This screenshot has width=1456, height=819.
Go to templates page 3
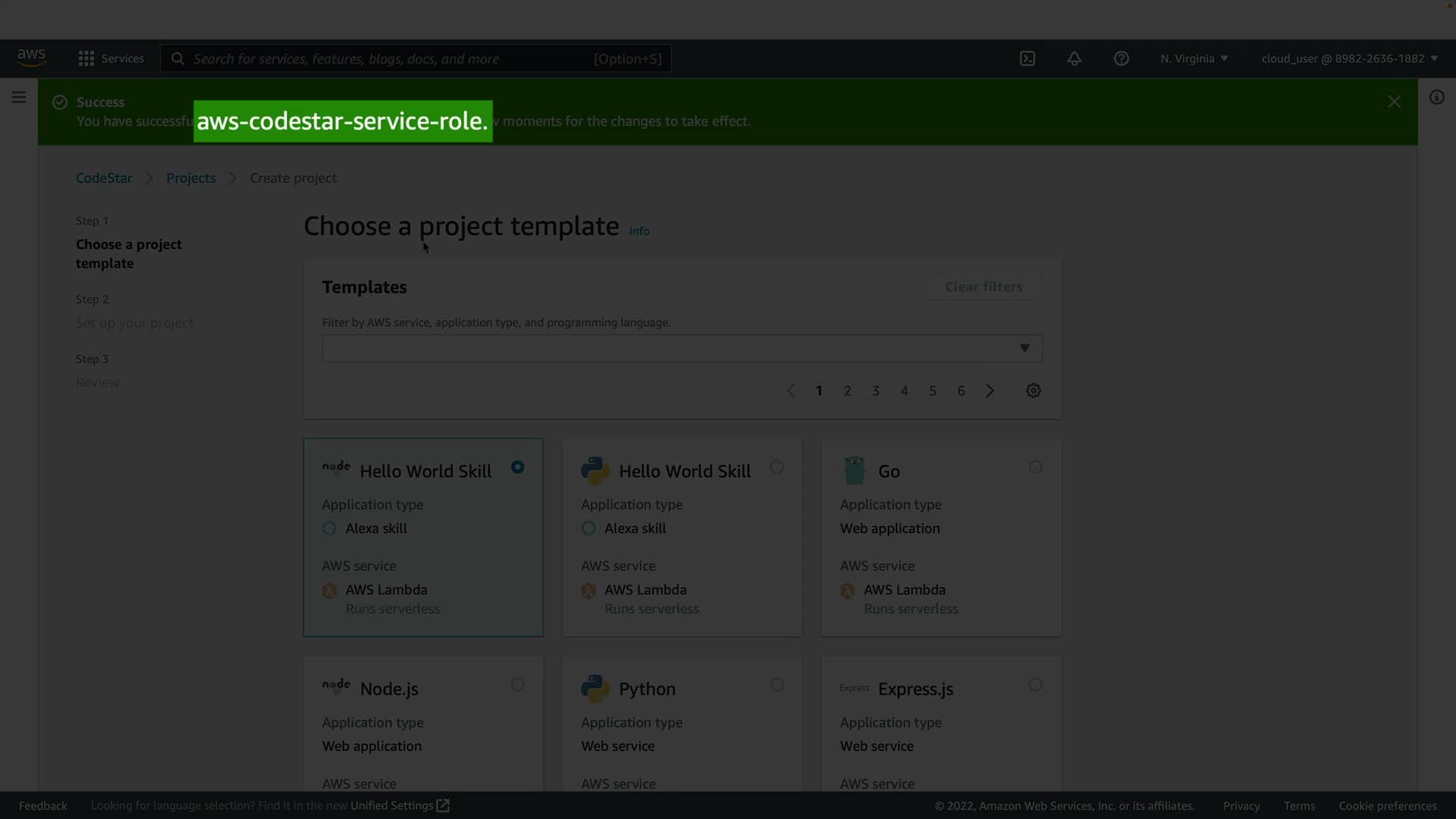coord(876,391)
